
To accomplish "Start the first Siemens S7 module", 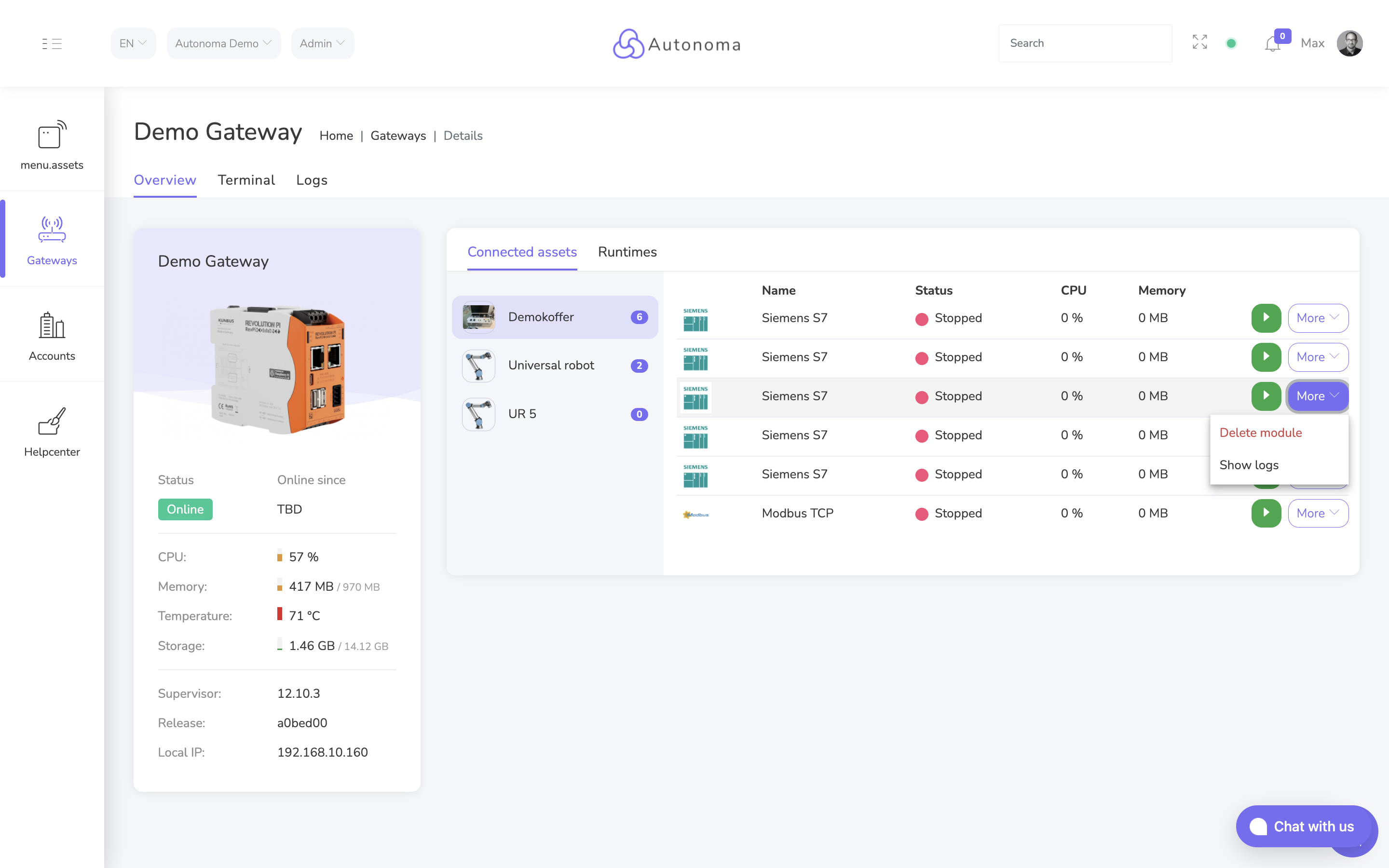I will tap(1266, 318).
